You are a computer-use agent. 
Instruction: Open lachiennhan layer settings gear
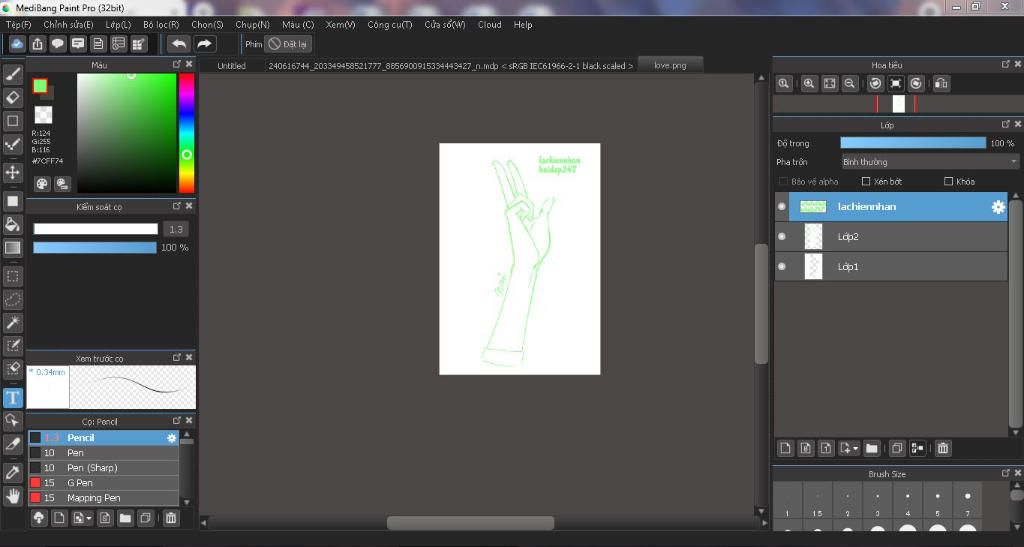(x=998, y=207)
